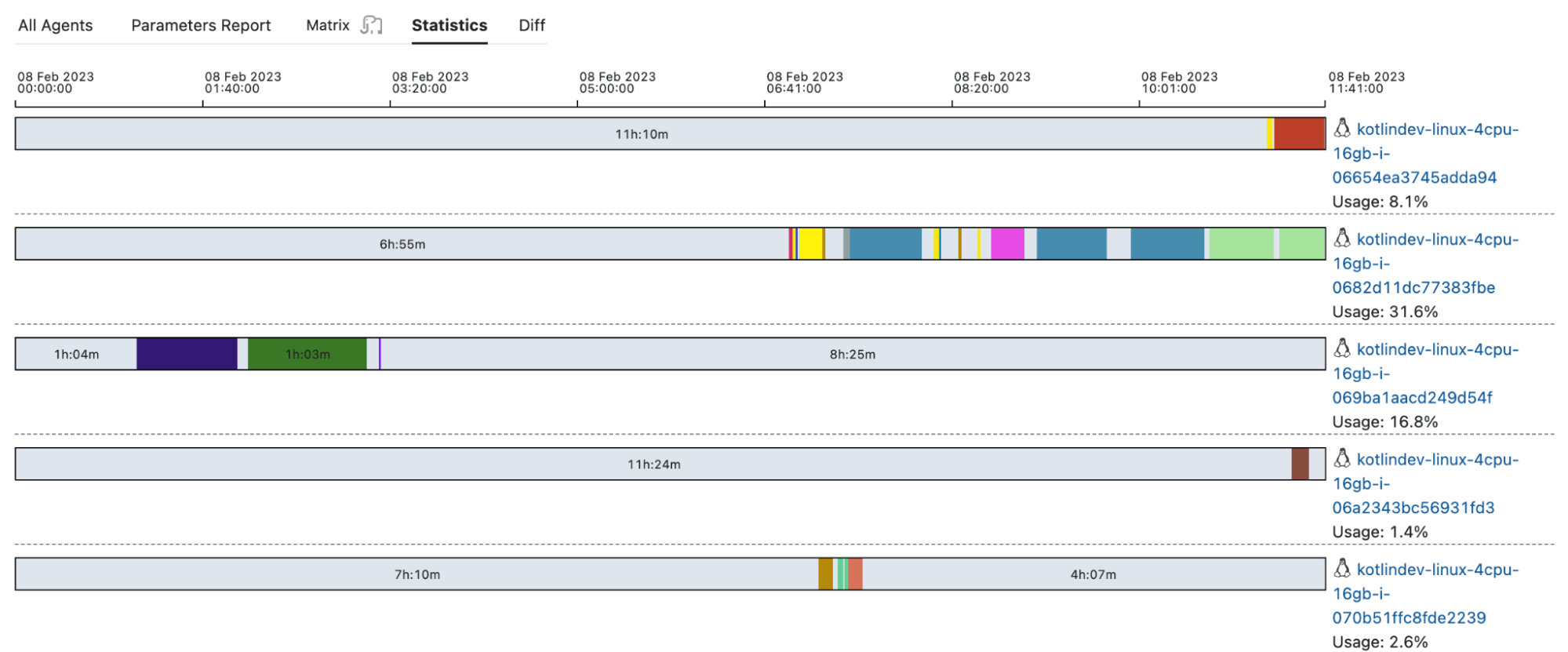The image size is (1568, 652).
Task: Click the 1h:04m idle segment
Action: (x=76, y=354)
